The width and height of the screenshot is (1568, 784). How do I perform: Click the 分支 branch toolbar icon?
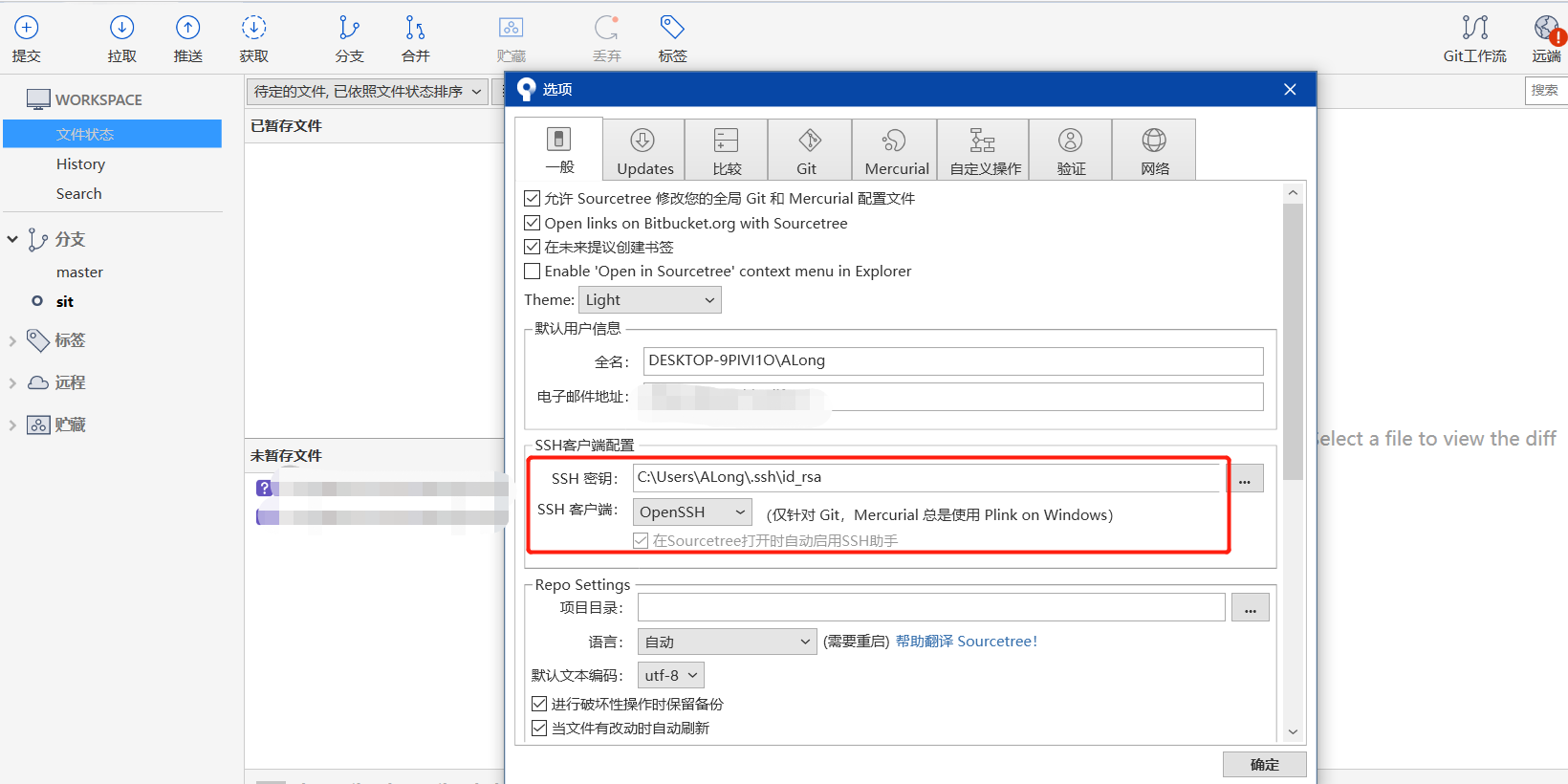click(350, 28)
